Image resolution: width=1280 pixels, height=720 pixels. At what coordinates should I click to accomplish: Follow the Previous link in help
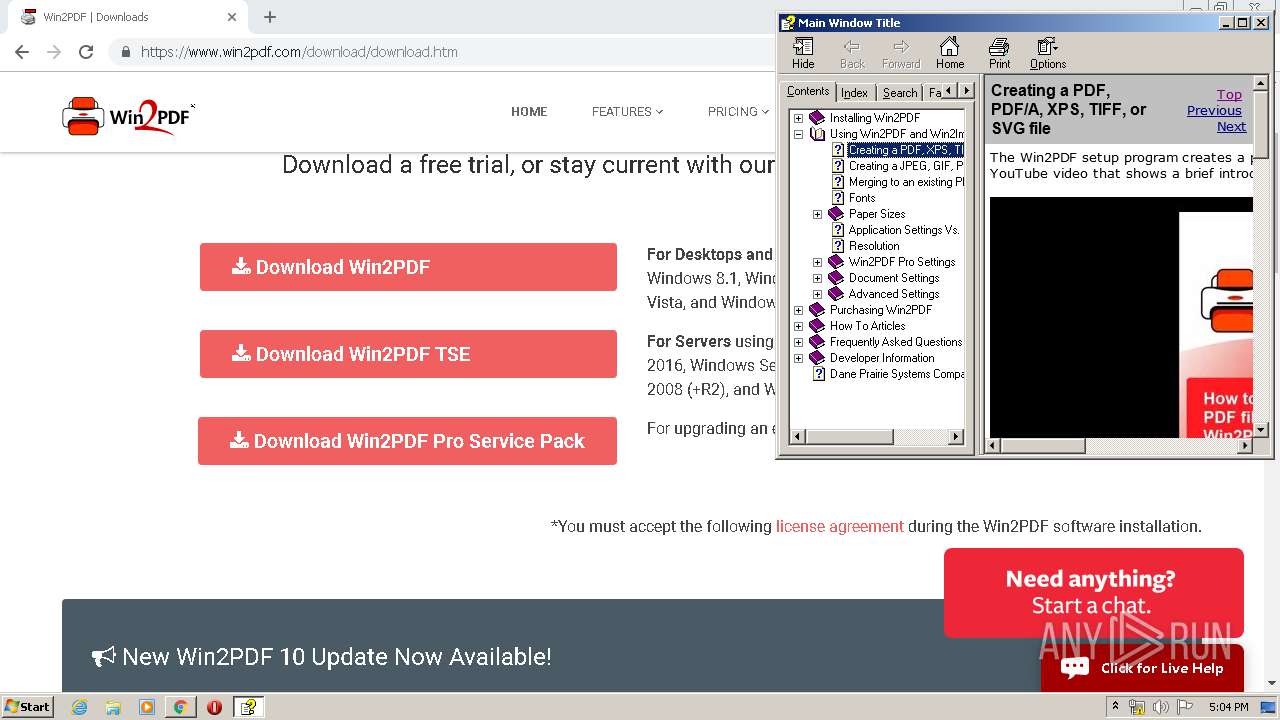pos(1214,111)
